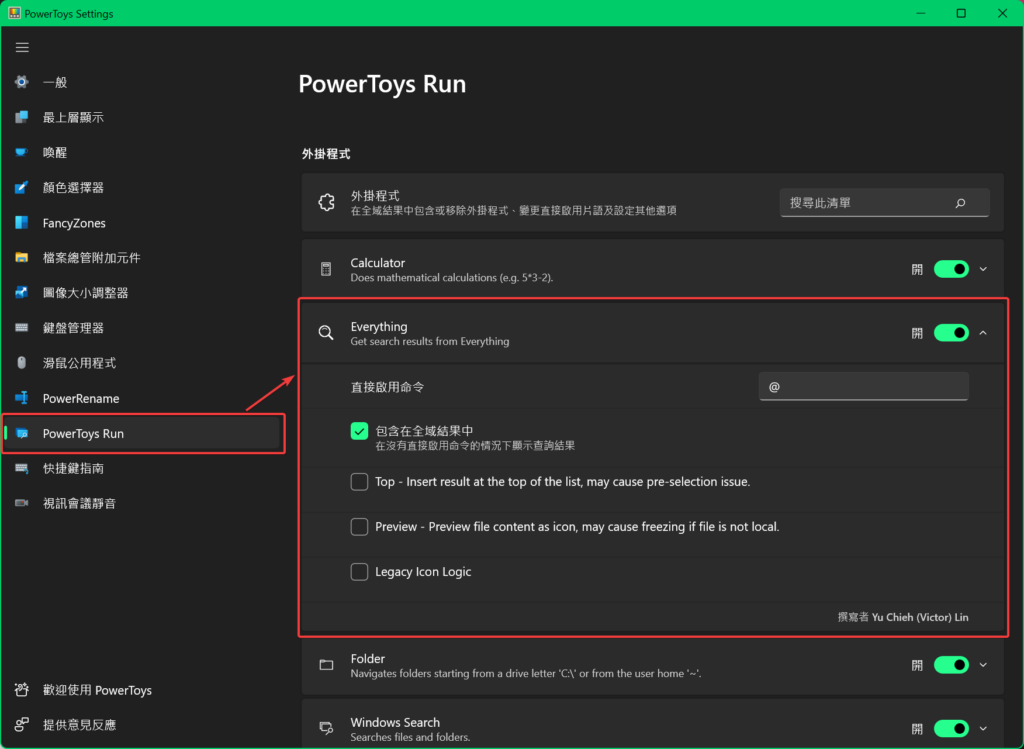Collapse the Everything plugin section

point(983,333)
